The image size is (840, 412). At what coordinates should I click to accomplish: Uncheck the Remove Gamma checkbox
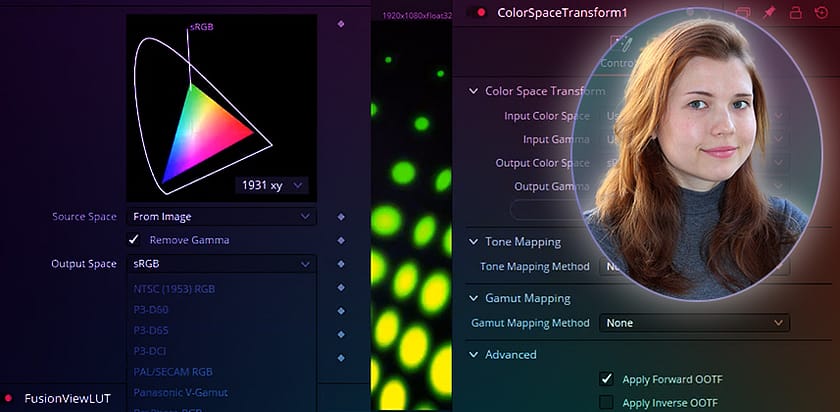coord(133,240)
